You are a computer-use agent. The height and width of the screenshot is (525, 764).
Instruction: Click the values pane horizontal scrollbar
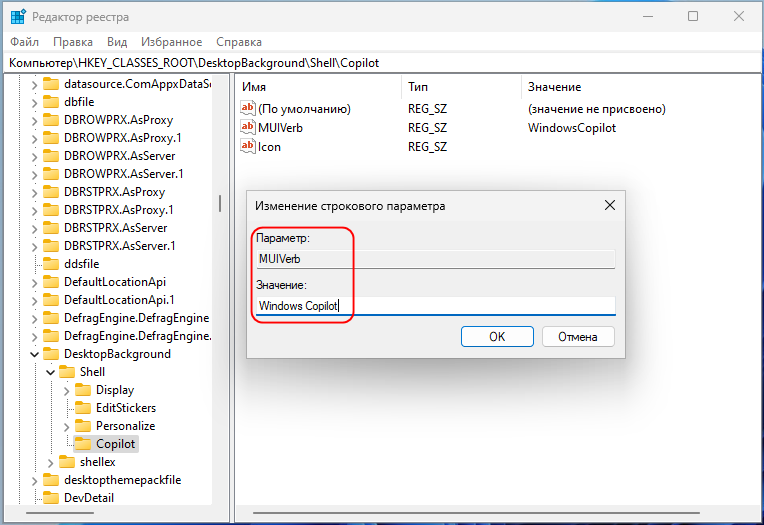pos(476,513)
